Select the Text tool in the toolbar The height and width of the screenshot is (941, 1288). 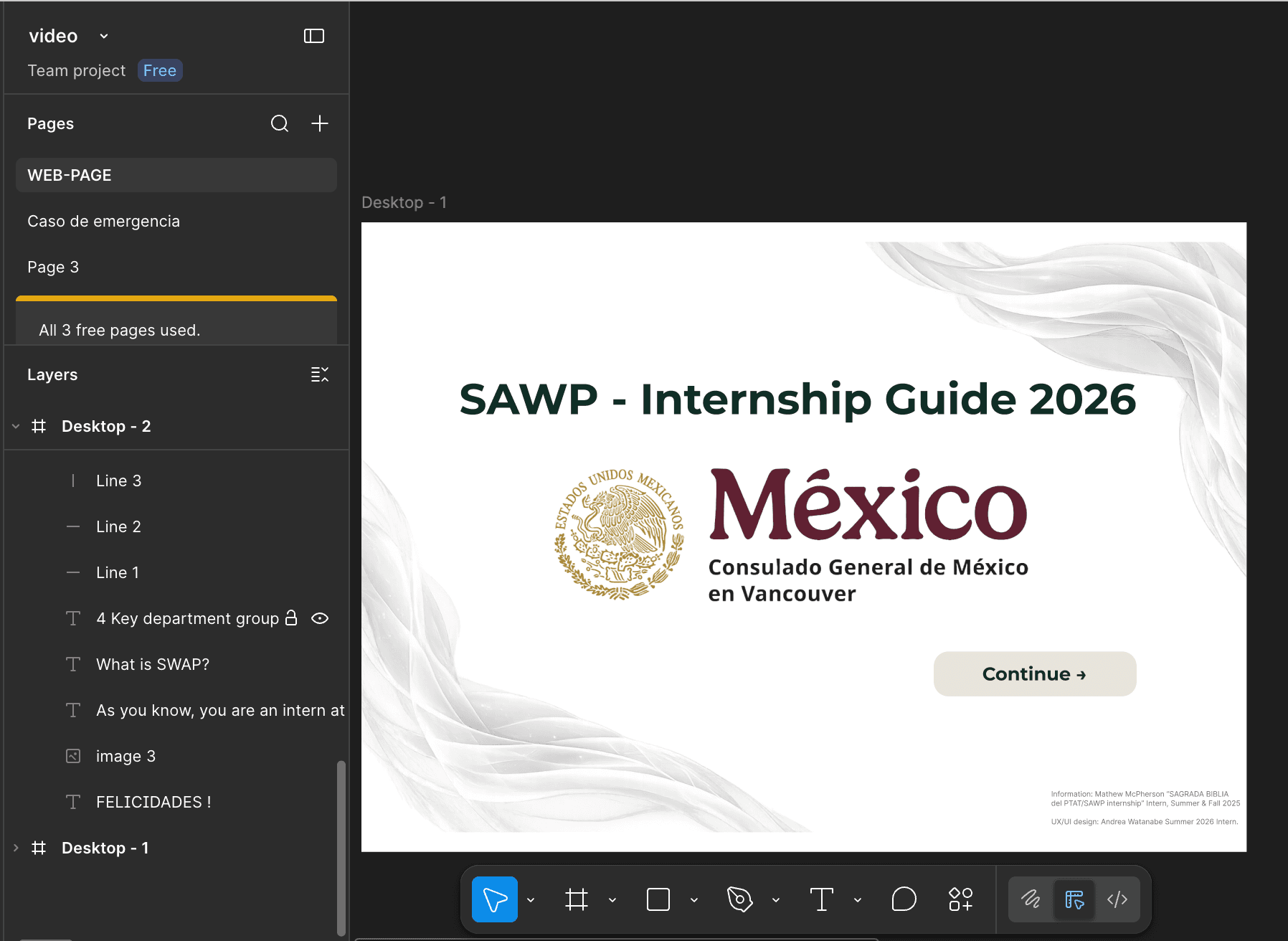click(x=822, y=899)
